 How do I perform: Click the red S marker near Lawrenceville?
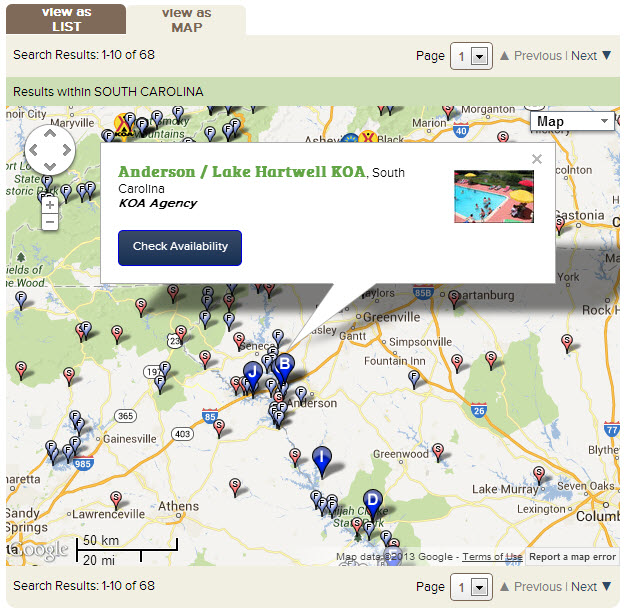click(x=116, y=501)
